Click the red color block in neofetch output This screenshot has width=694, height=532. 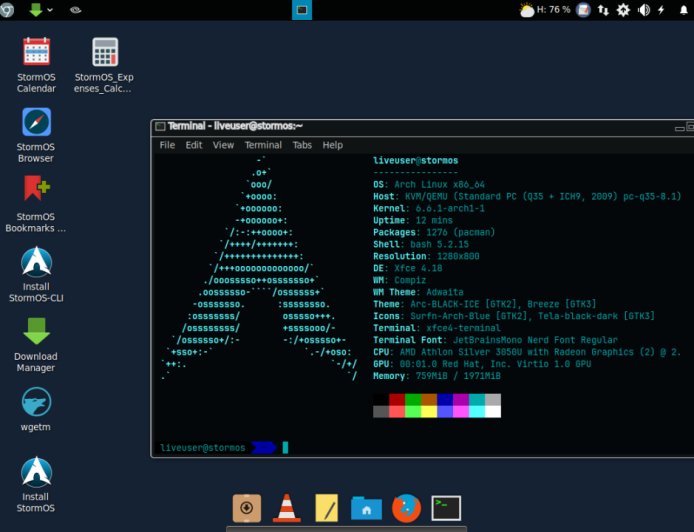point(397,400)
